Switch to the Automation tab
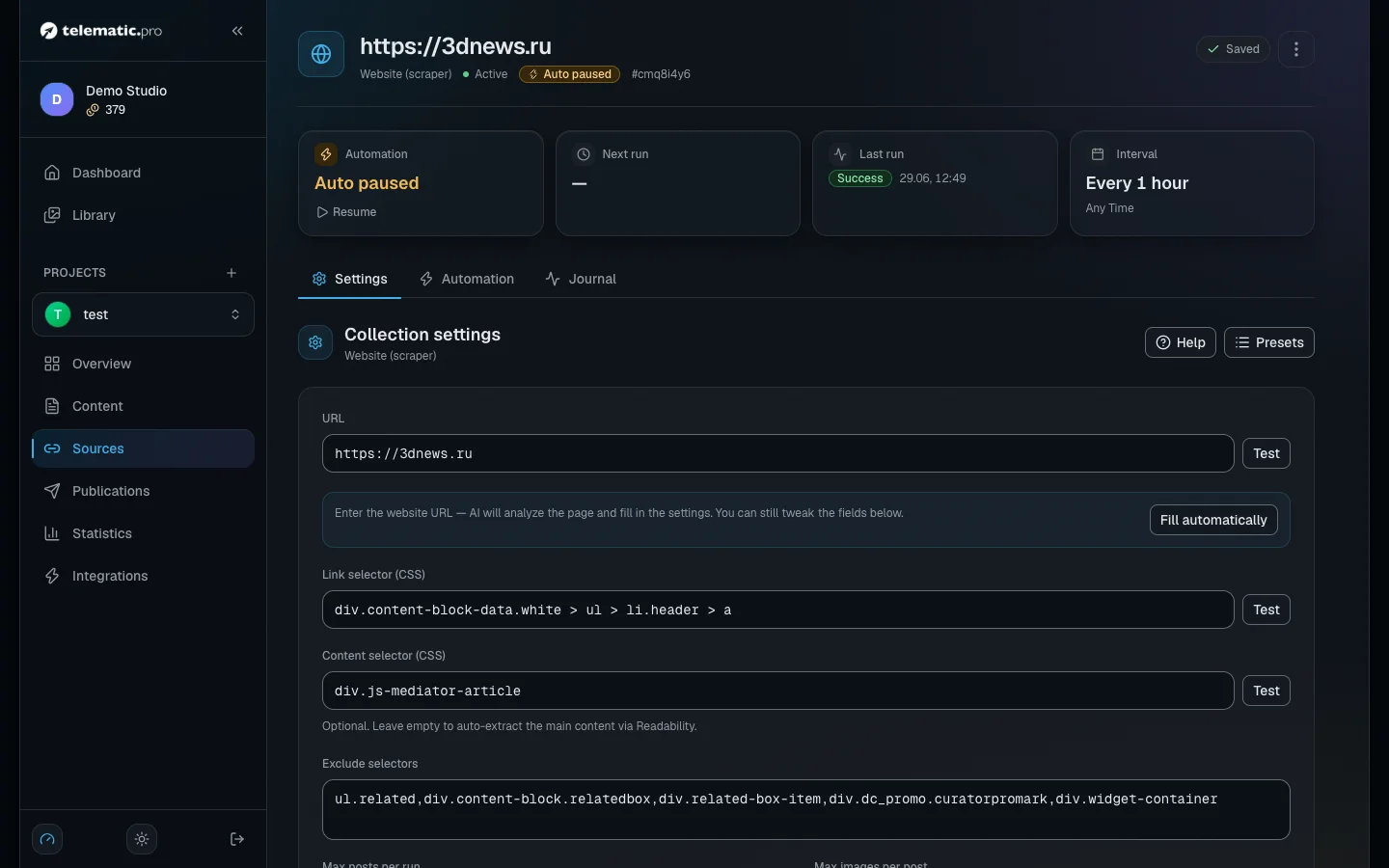This screenshot has height=868, width=1389. click(467, 279)
